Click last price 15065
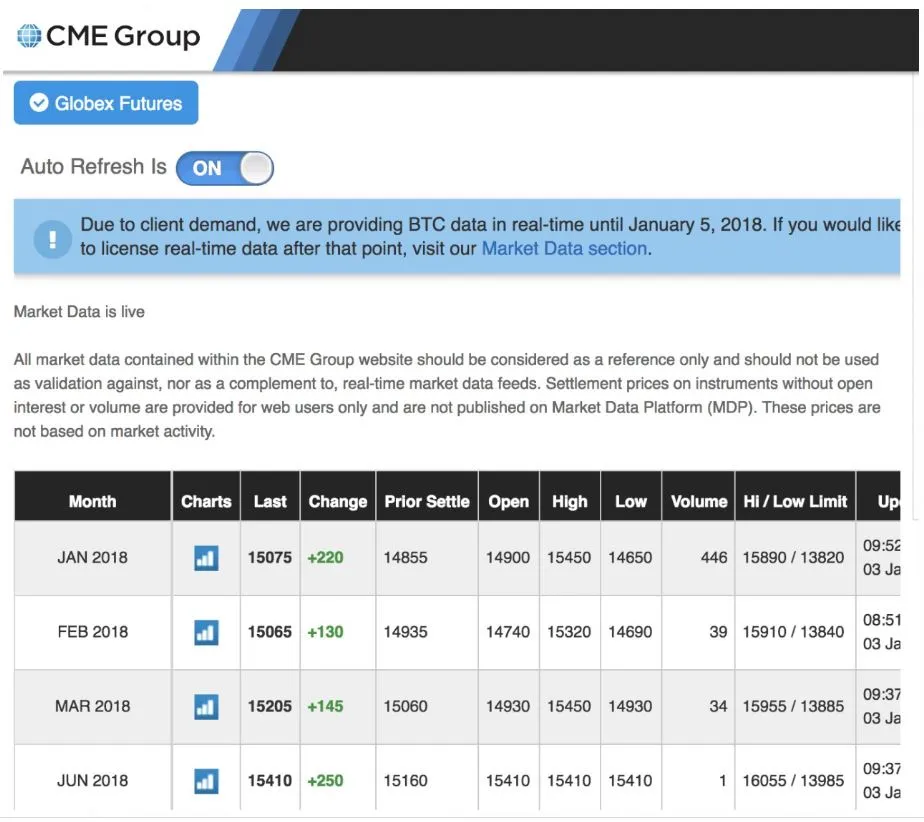Screen dimensions: 924x822 (x=270, y=632)
